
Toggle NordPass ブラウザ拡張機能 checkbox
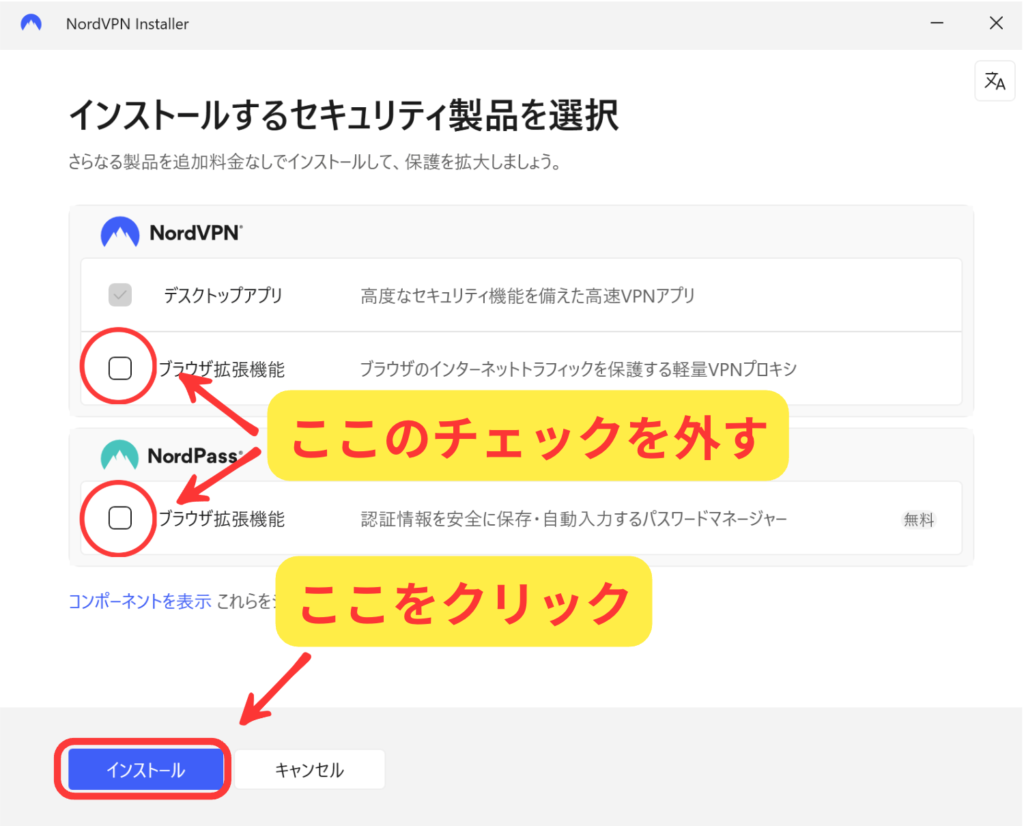[x=119, y=518]
